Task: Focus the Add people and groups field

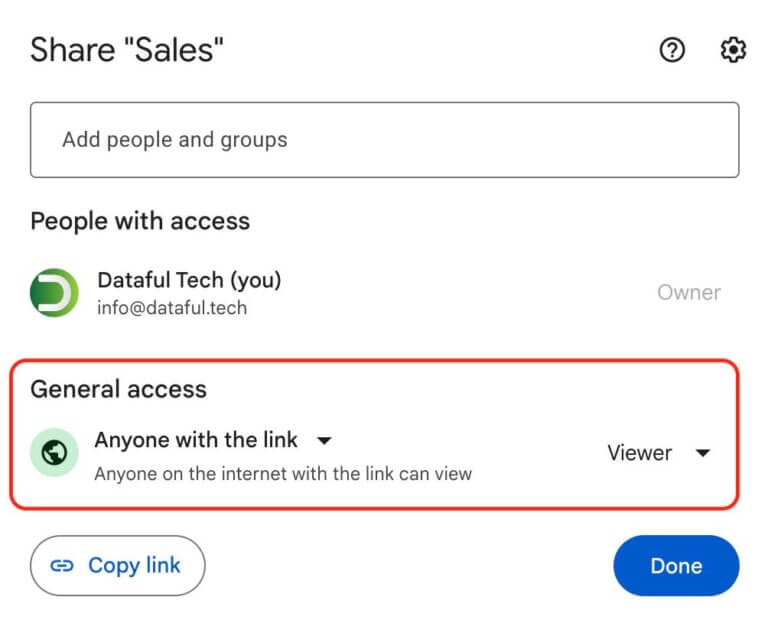Action: (x=384, y=140)
